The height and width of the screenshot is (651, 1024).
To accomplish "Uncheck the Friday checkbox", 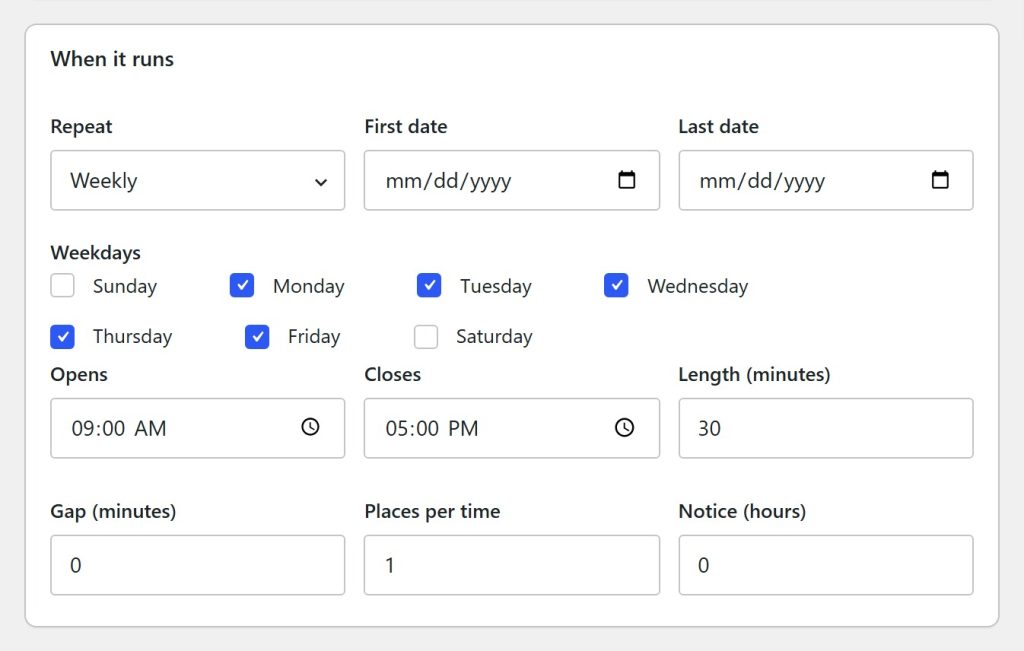I will pos(257,337).
